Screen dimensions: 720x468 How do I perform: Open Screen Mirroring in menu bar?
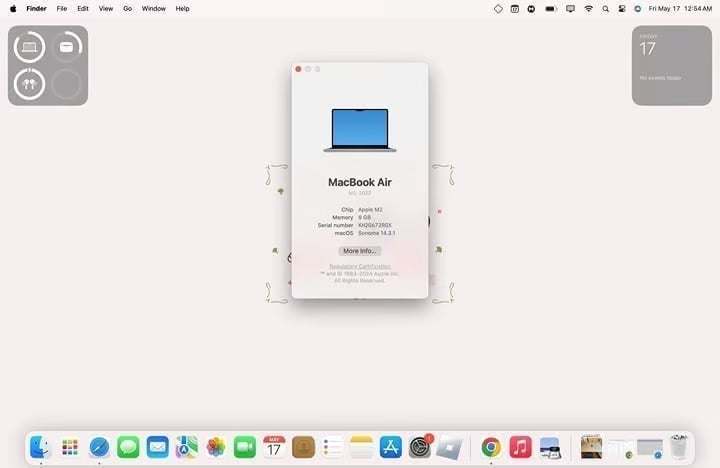click(570, 9)
